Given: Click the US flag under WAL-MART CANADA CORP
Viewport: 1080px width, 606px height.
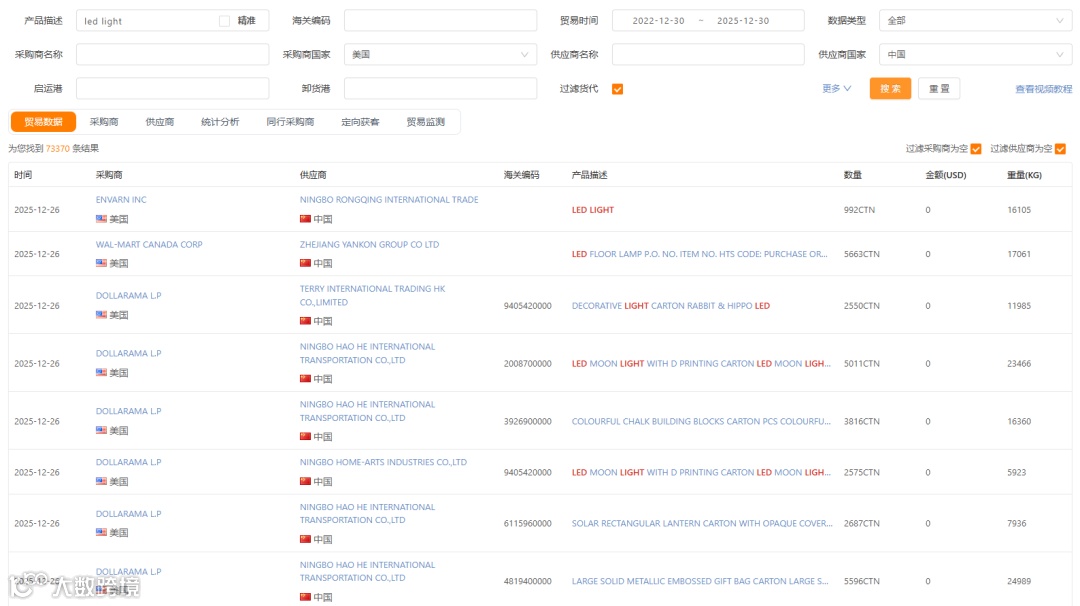Looking at the screenshot, I should coord(101,263).
